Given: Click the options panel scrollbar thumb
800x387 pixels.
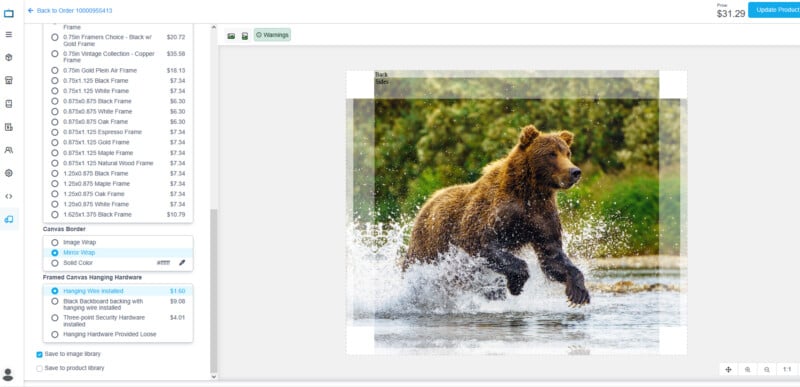Looking at the screenshot, I should (x=214, y=291).
